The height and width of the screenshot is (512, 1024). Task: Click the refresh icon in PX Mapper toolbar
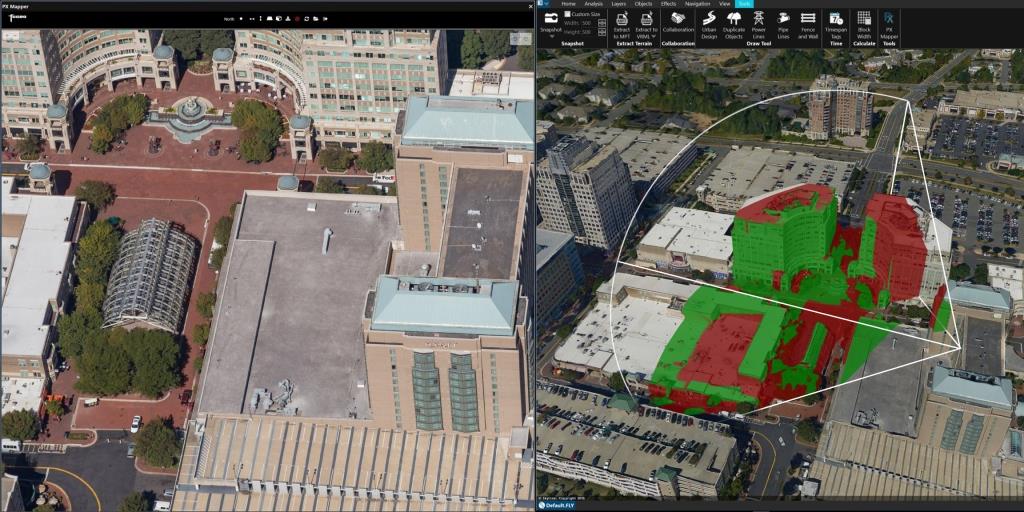click(306, 19)
